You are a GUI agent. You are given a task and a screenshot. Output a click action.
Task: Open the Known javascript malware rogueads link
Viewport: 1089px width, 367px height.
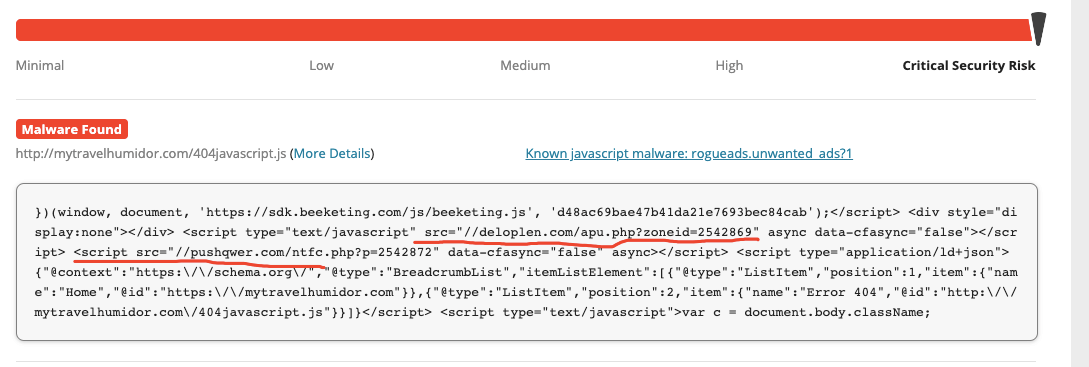point(689,153)
